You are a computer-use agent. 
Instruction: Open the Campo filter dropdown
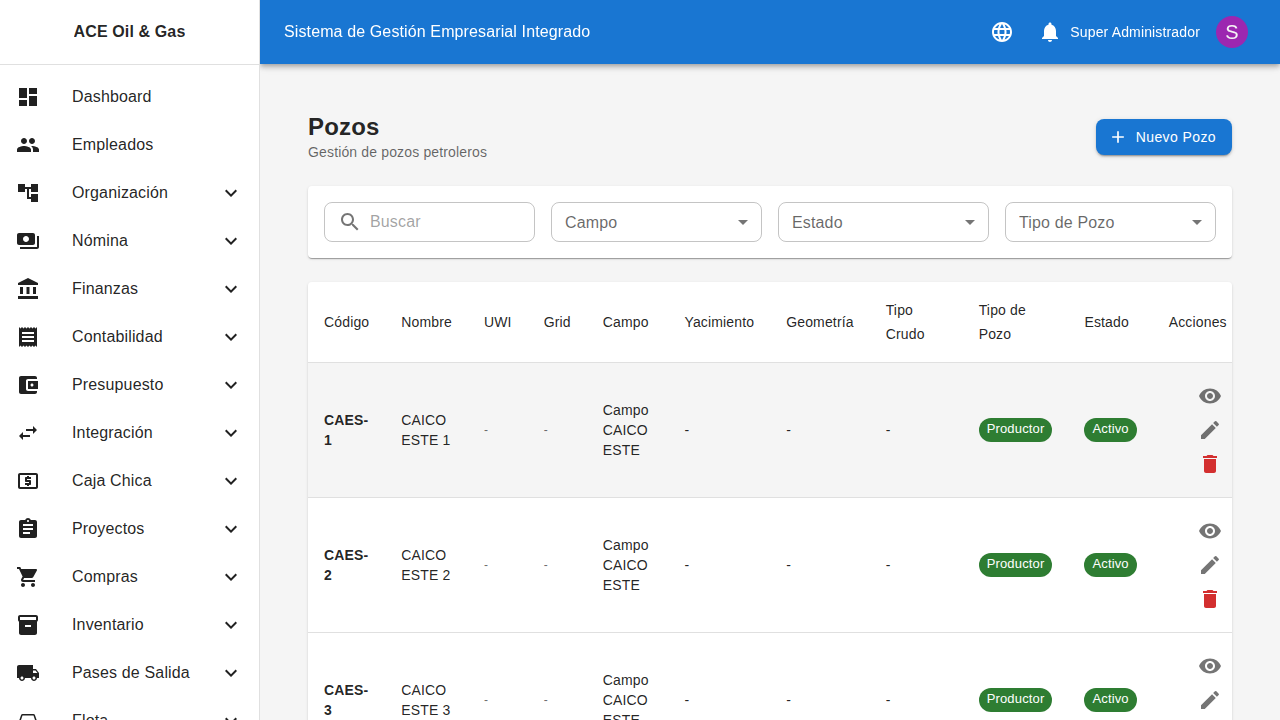pos(655,222)
